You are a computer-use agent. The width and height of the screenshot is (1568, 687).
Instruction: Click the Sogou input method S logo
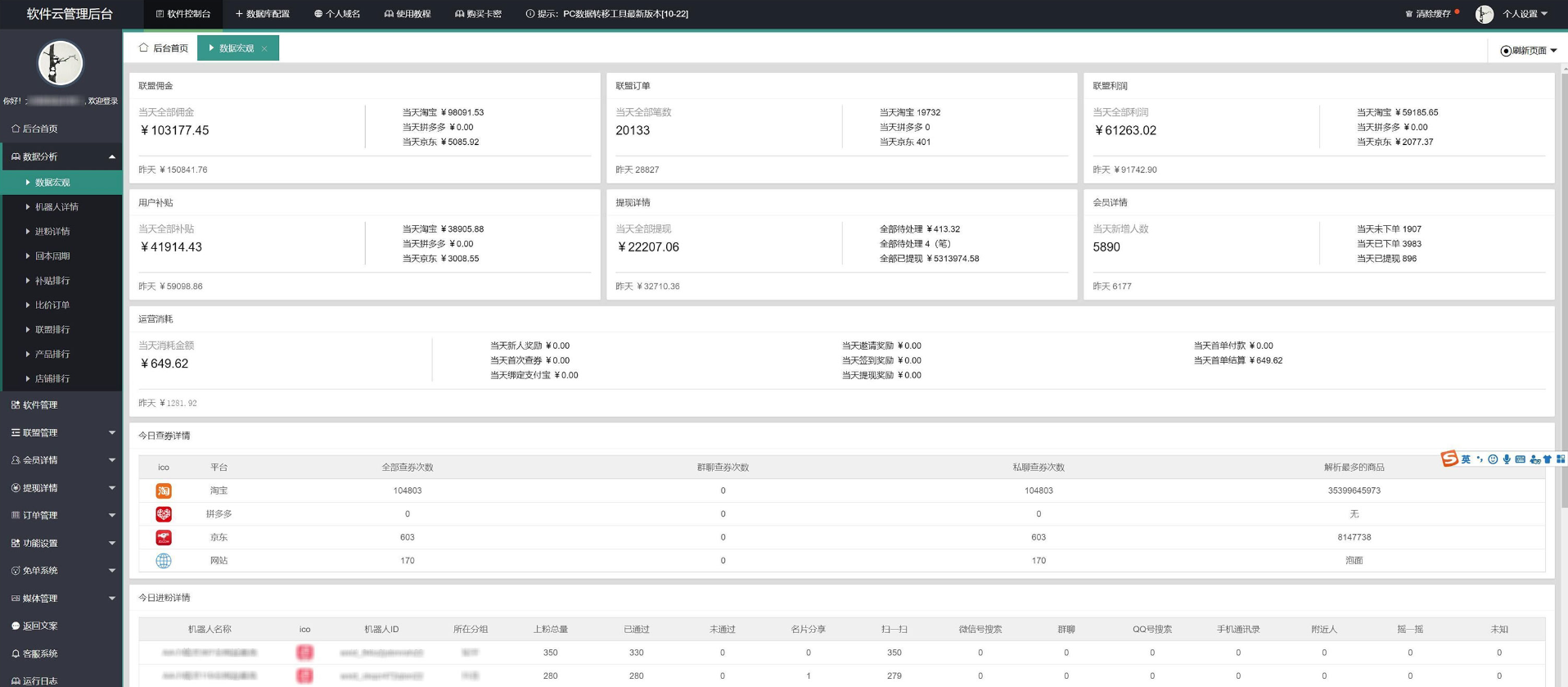1449,459
